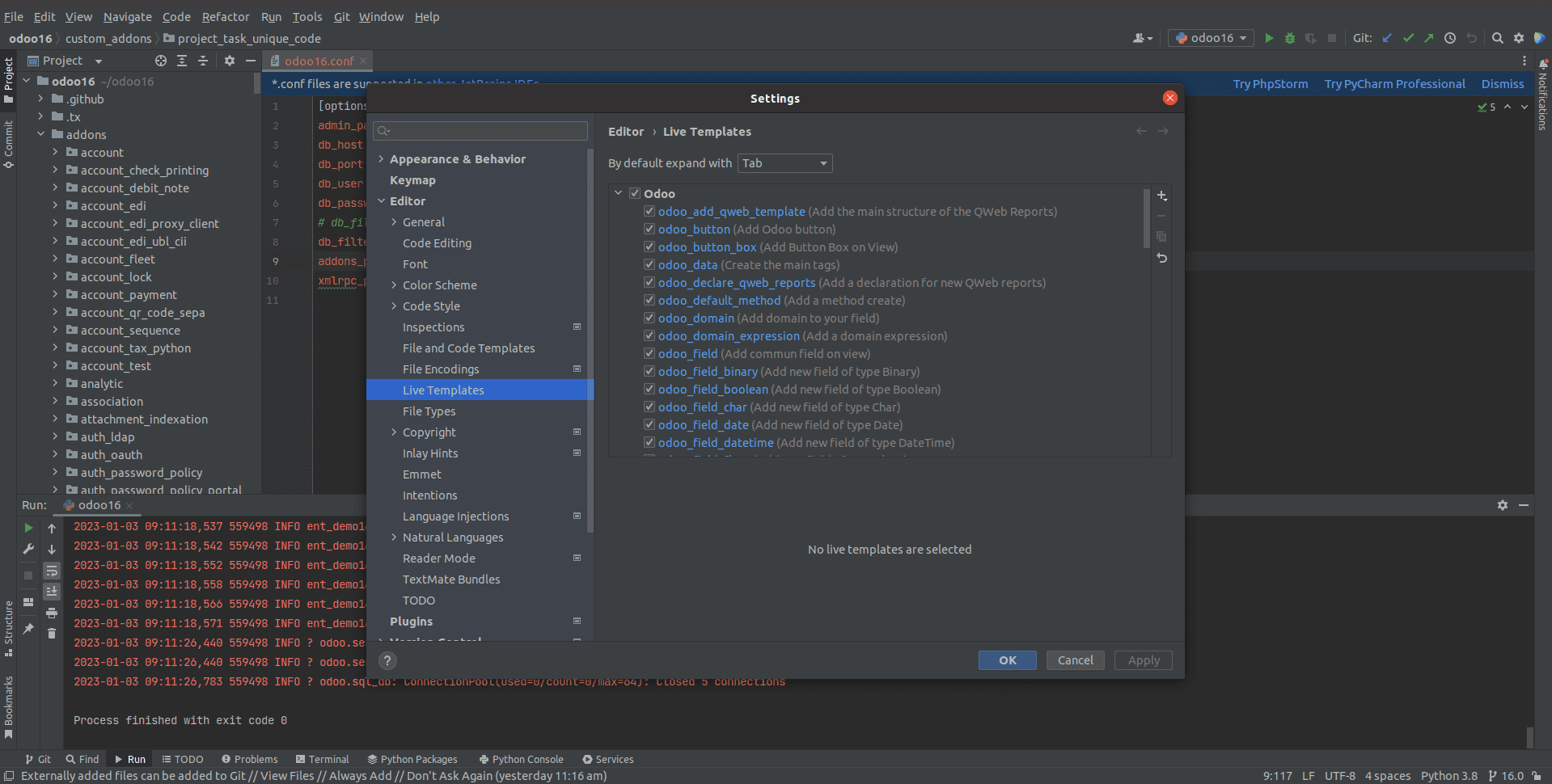Select Inspections in settings tree
Screen dimensions: 1552x784
[x=433, y=327]
